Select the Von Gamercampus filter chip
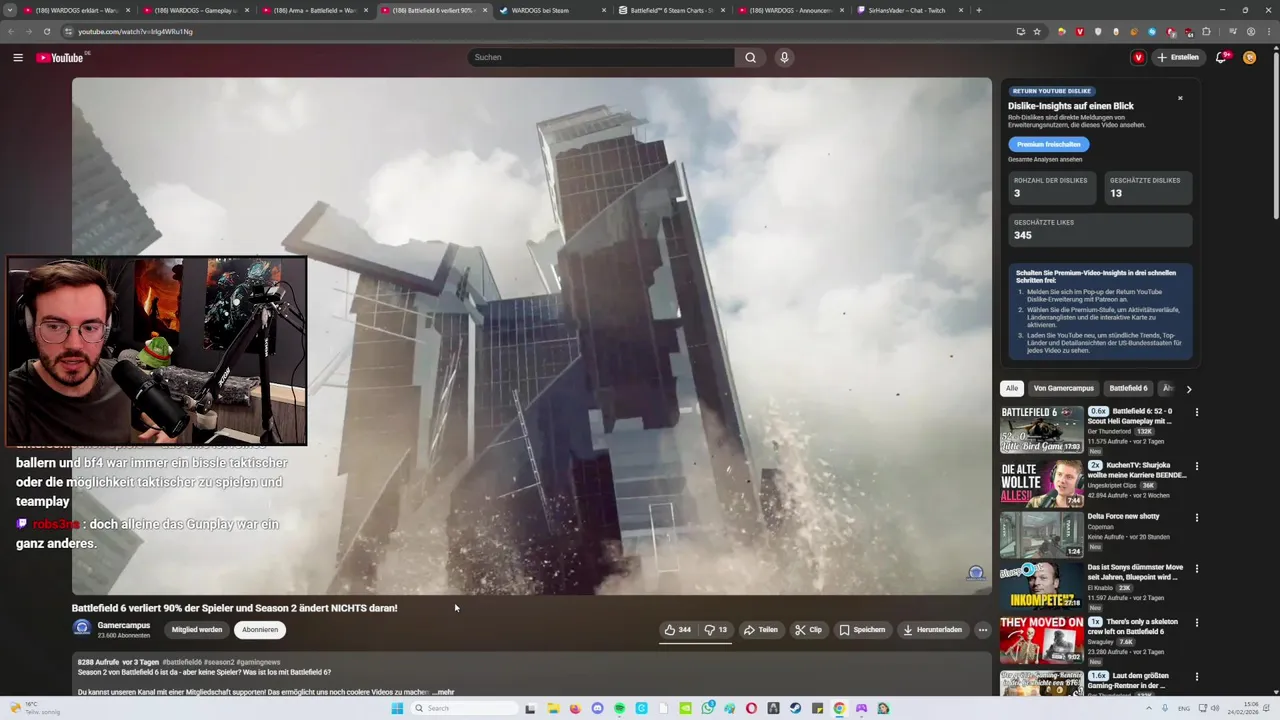Screen dimensions: 1280x720 coord(1064,388)
